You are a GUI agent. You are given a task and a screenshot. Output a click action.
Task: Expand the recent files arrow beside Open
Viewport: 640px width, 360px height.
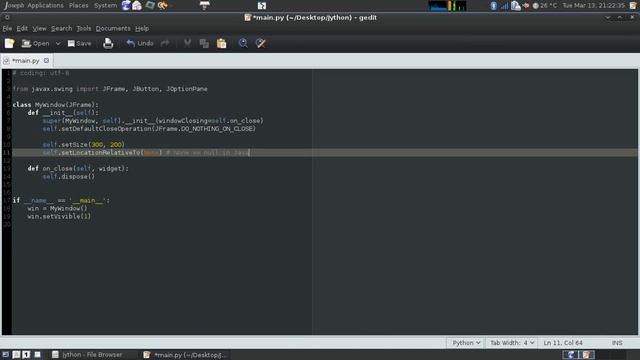click(x=58, y=43)
